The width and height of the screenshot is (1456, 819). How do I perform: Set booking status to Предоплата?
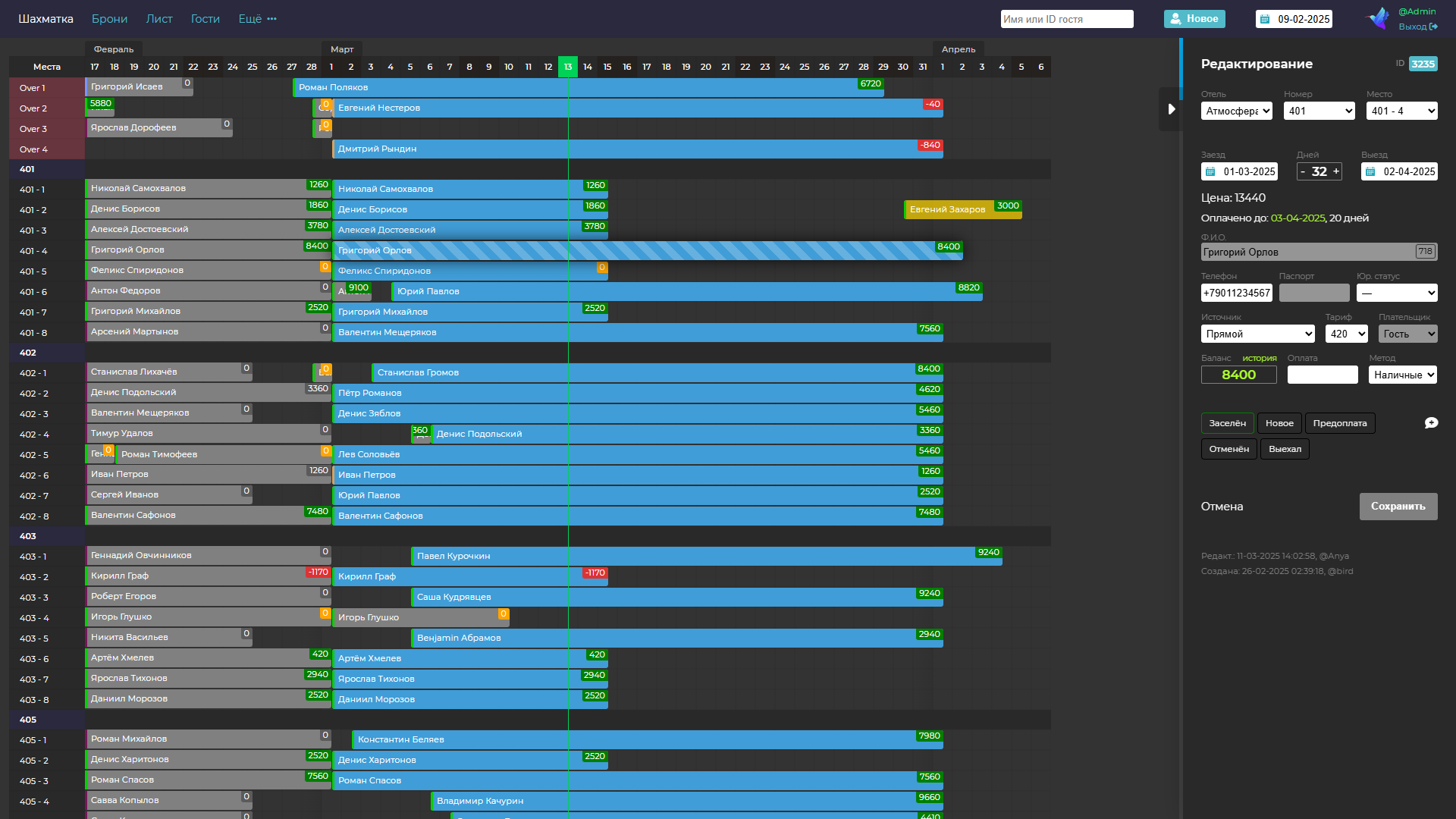[x=1340, y=423]
